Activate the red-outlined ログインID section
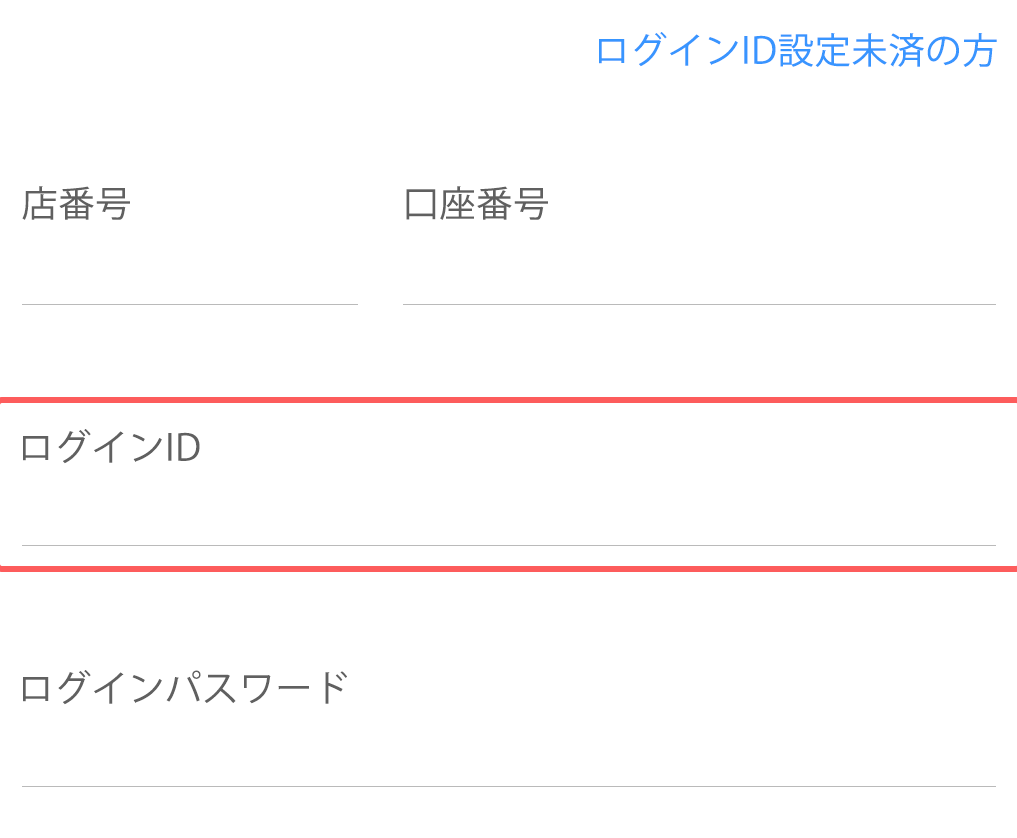 click(508, 485)
